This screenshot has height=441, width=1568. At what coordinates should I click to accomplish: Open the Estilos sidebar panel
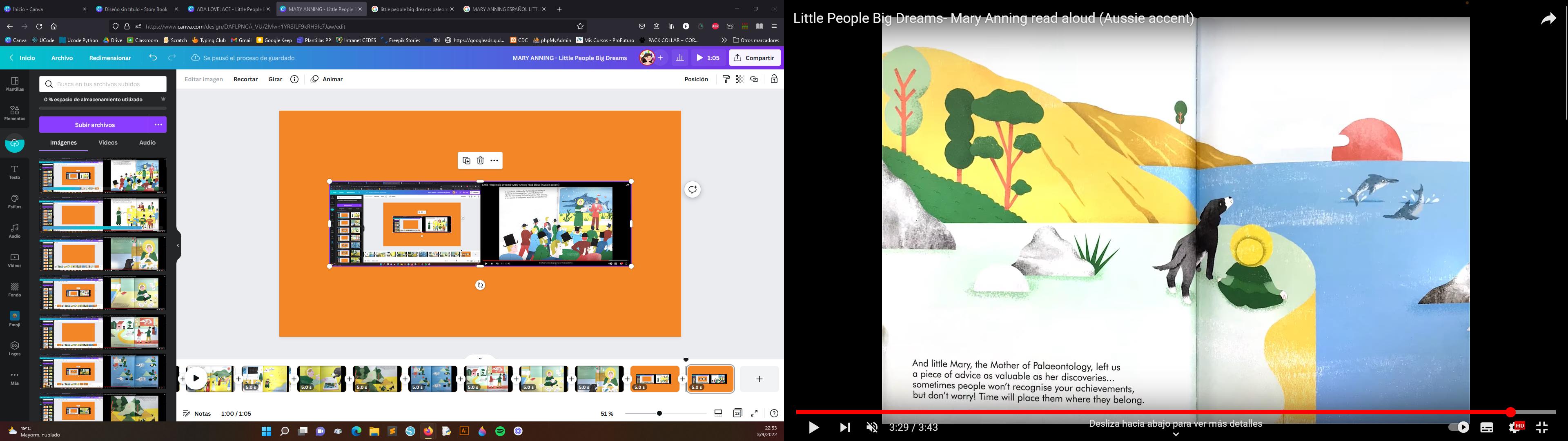15,202
